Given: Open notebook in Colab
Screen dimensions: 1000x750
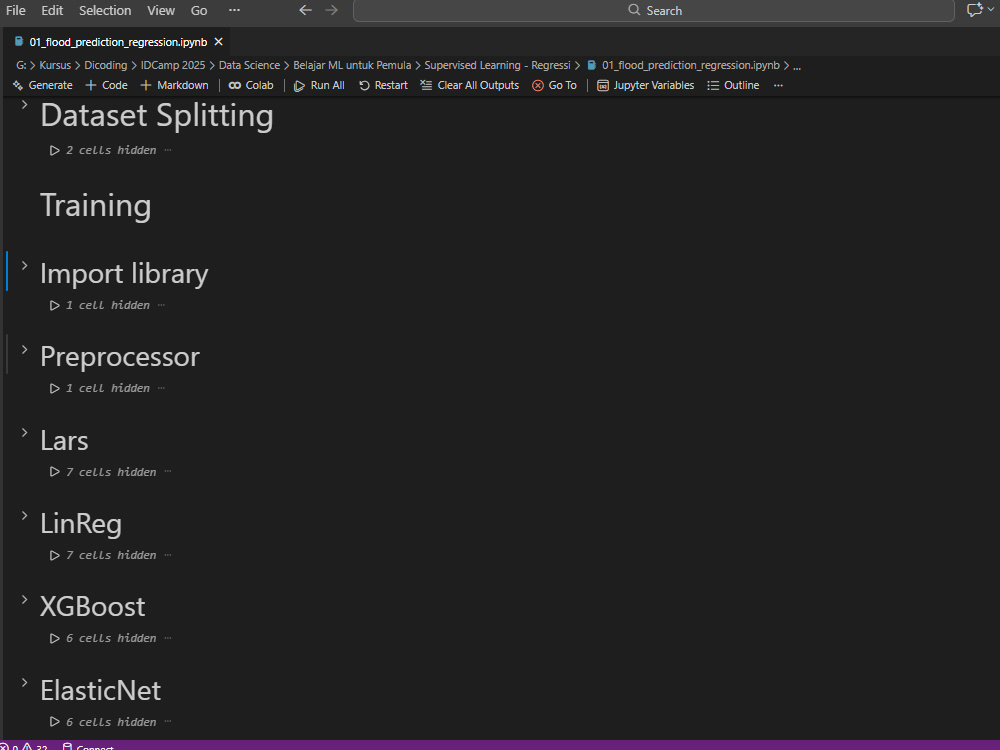Looking at the screenshot, I should pos(251,85).
